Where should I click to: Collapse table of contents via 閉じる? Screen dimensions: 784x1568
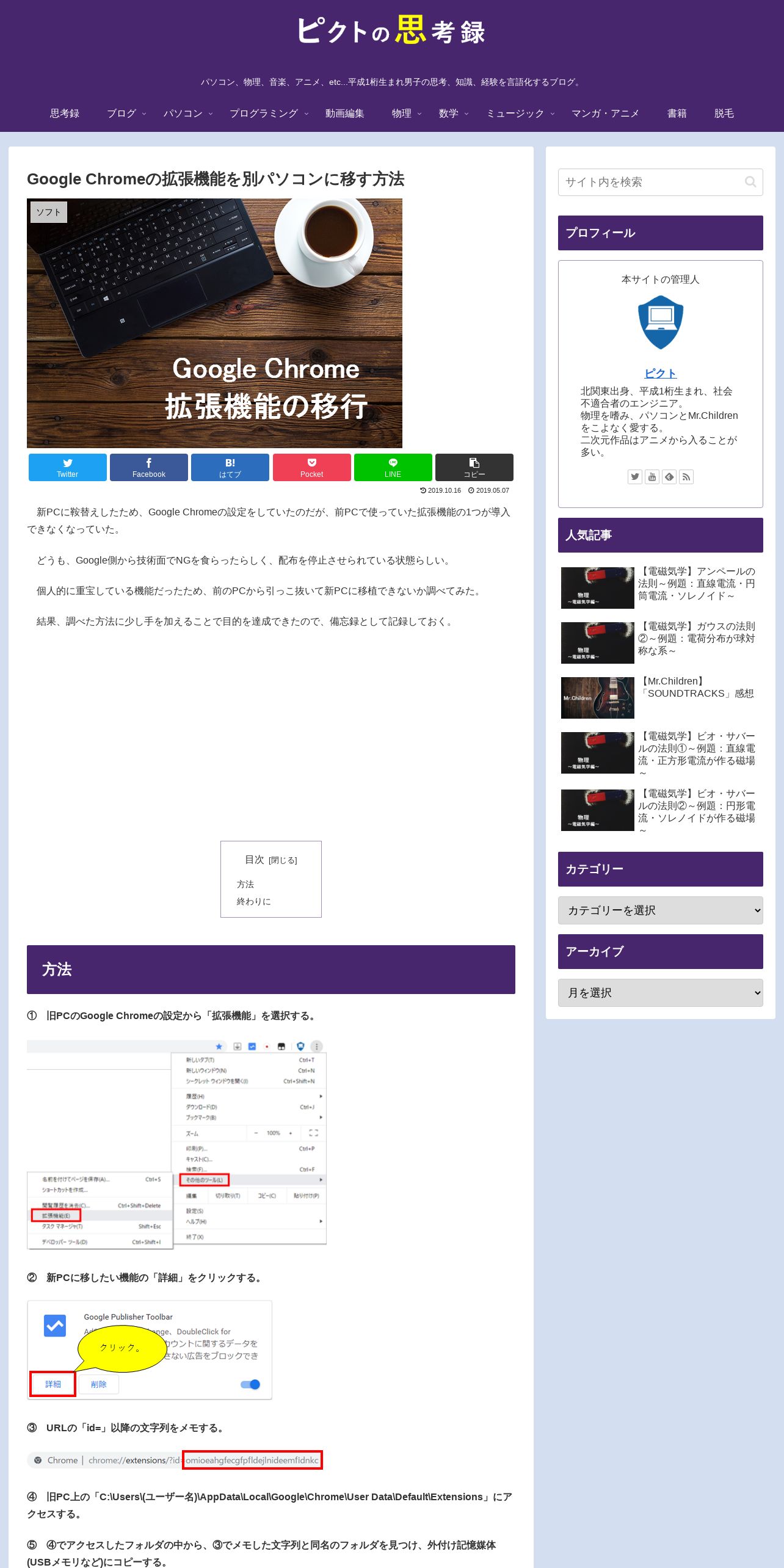pos(283,860)
